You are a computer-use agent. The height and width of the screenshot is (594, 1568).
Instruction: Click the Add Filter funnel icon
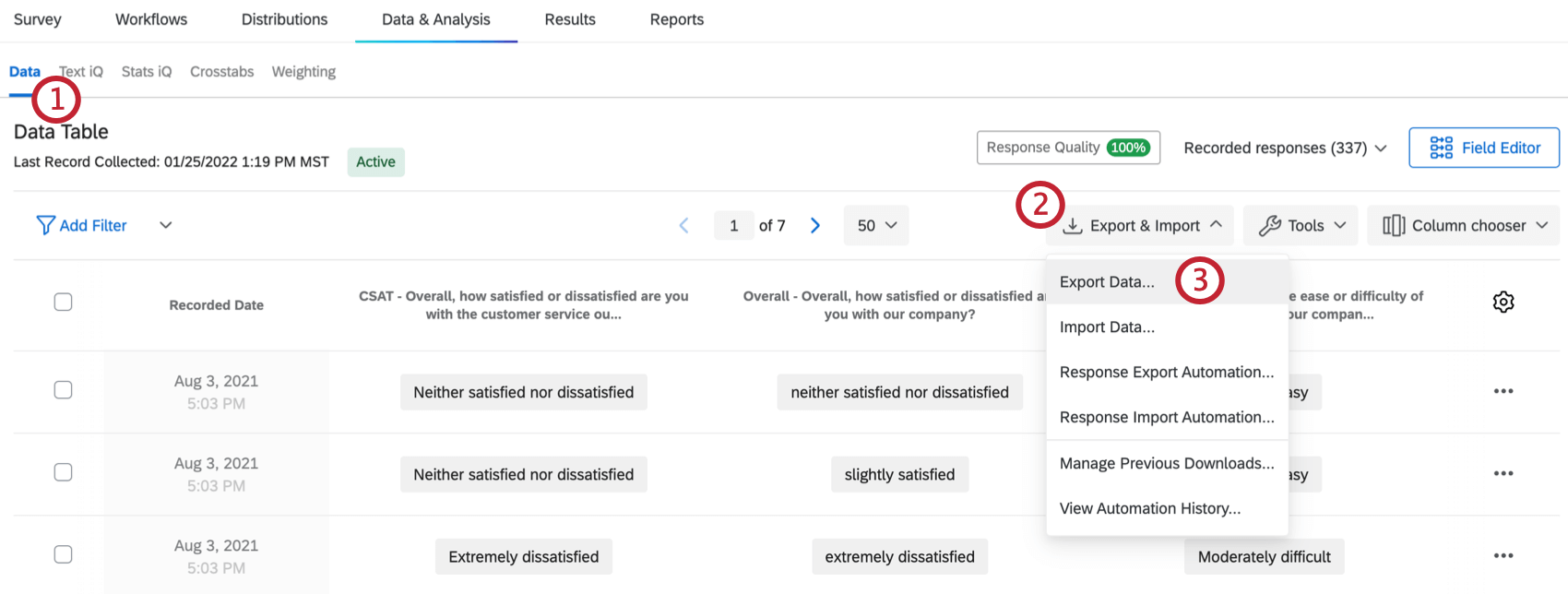pos(45,225)
